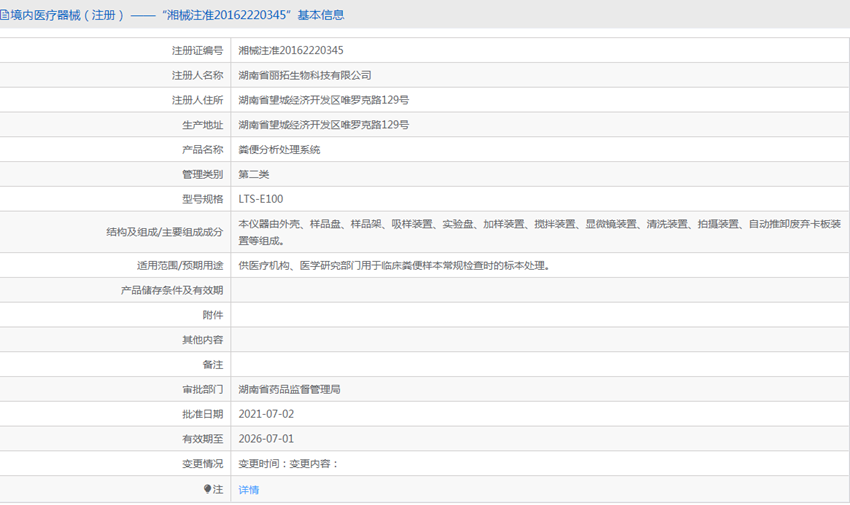The image size is (850, 505).
Task: Click the 注册人住所 address value
Action: coord(323,100)
